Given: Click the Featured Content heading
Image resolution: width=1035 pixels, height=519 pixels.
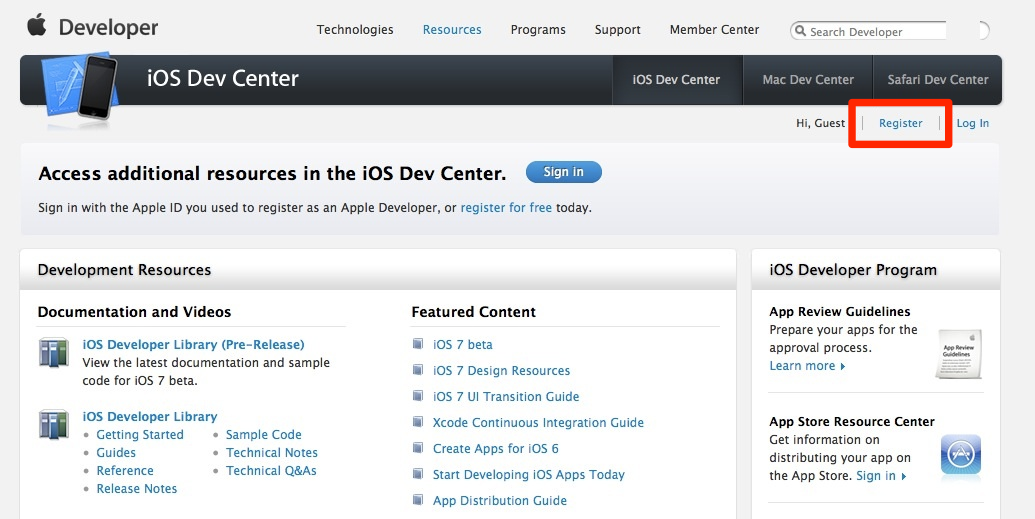Looking at the screenshot, I should click(474, 312).
